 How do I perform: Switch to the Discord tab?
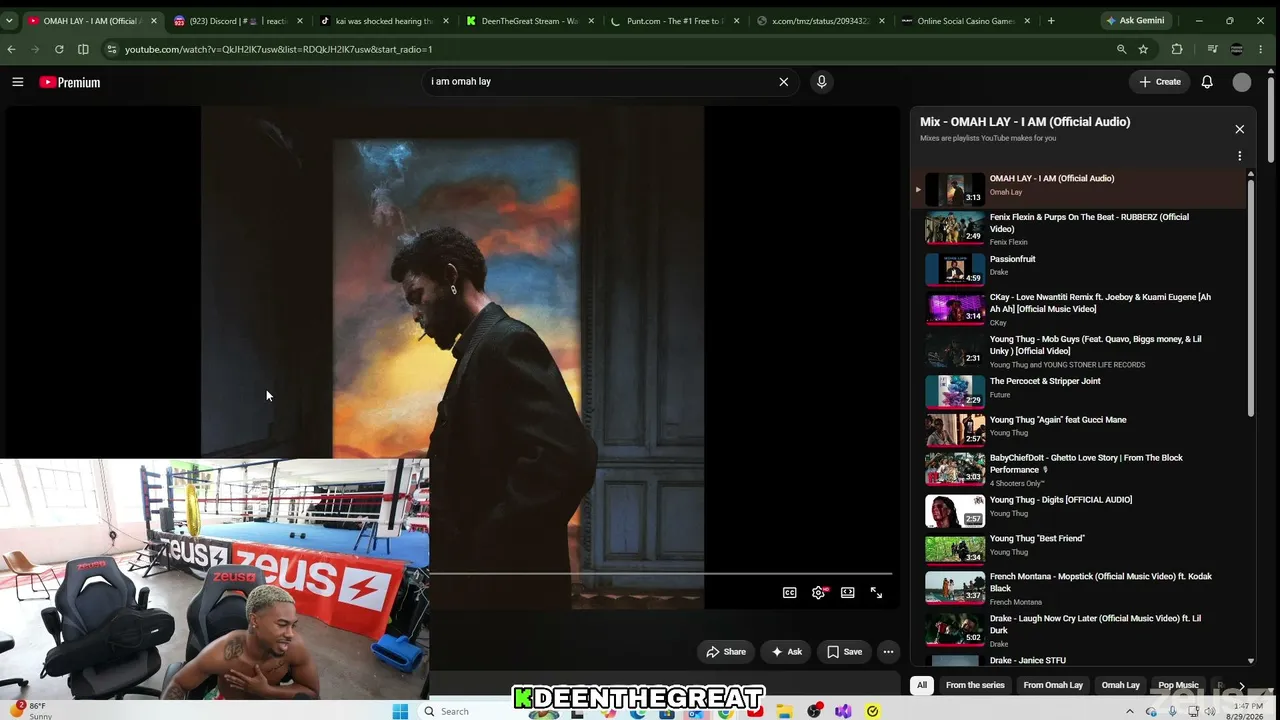[236, 21]
